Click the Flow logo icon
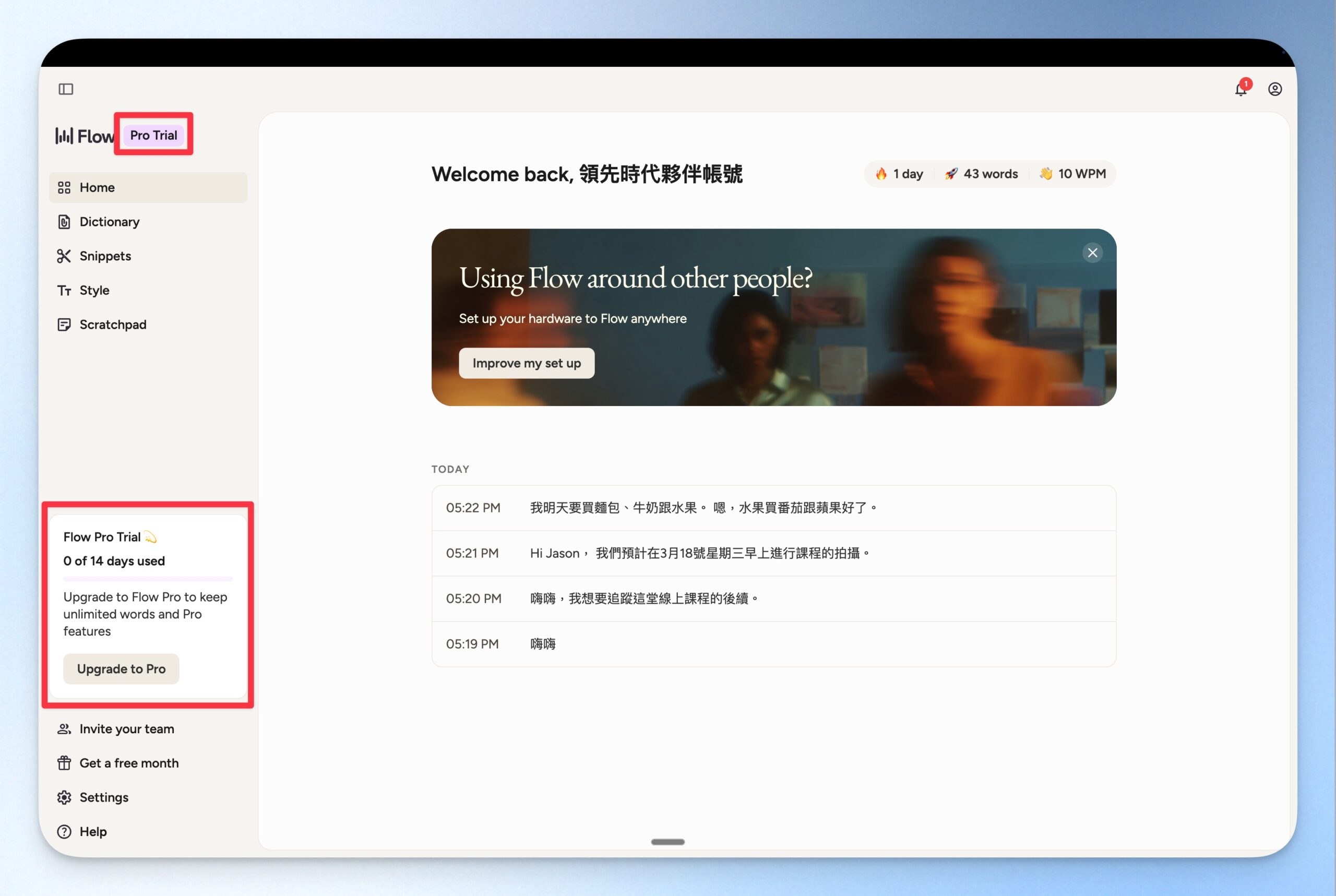 click(x=64, y=136)
